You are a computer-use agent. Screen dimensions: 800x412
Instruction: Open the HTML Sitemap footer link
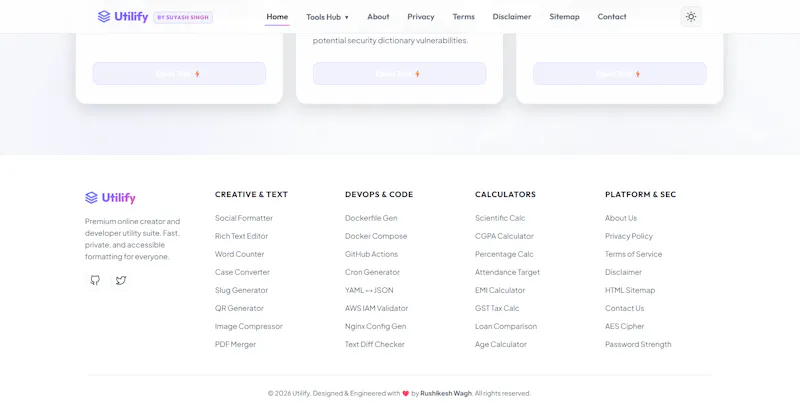pyautogui.click(x=630, y=290)
